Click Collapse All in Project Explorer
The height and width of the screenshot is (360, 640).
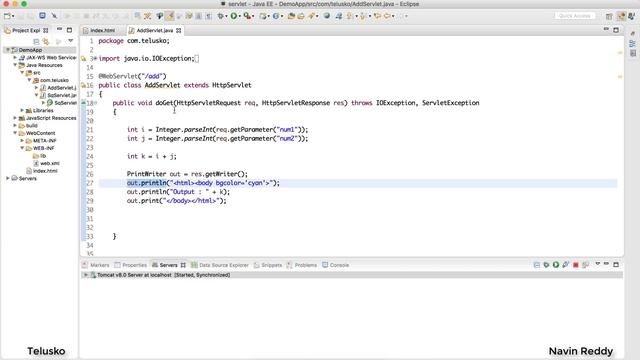[36, 41]
